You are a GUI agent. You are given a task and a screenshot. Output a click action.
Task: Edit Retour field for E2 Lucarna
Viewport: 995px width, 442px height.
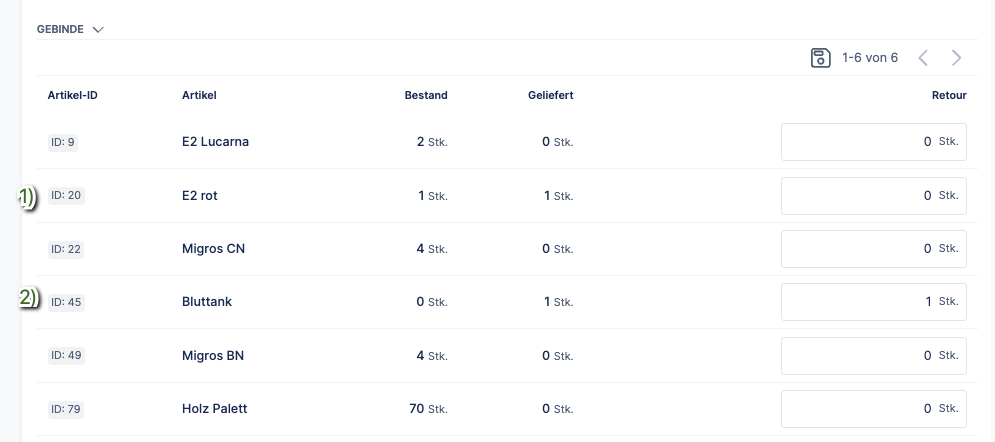pyautogui.click(x=872, y=142)
